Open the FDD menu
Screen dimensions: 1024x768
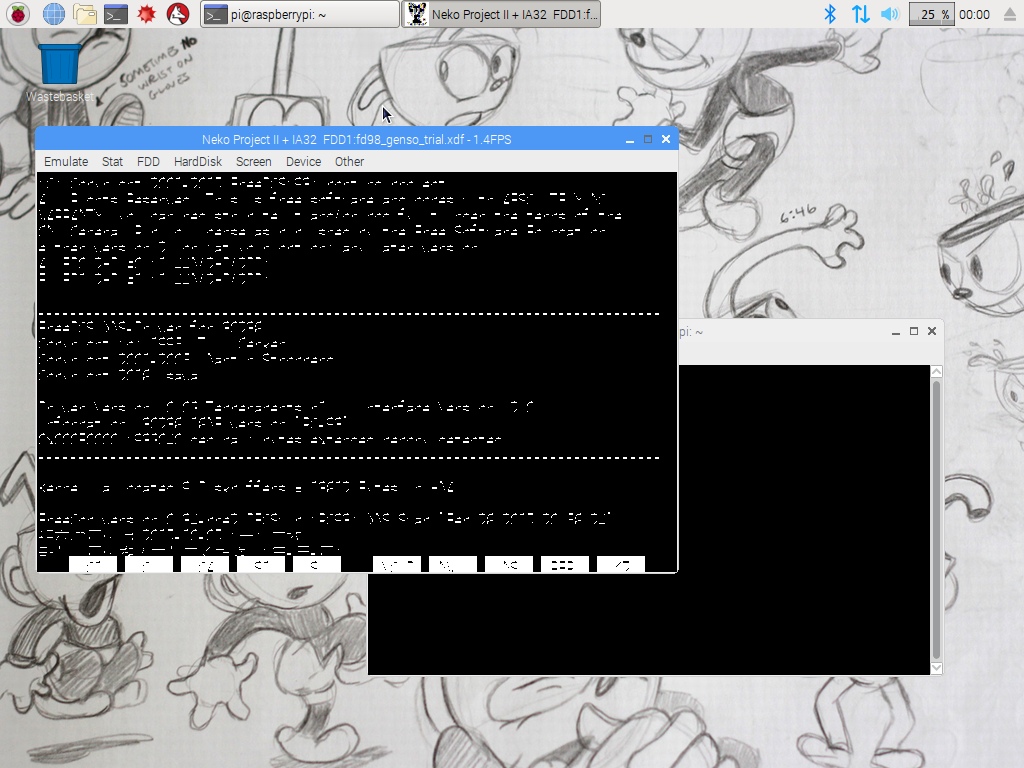(x=148, y=161)
